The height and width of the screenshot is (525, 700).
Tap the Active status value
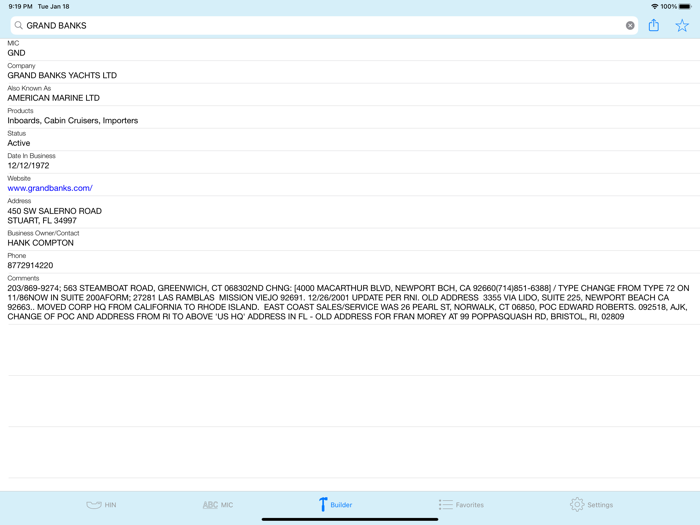pyautogui.click(x=19, y=143)
